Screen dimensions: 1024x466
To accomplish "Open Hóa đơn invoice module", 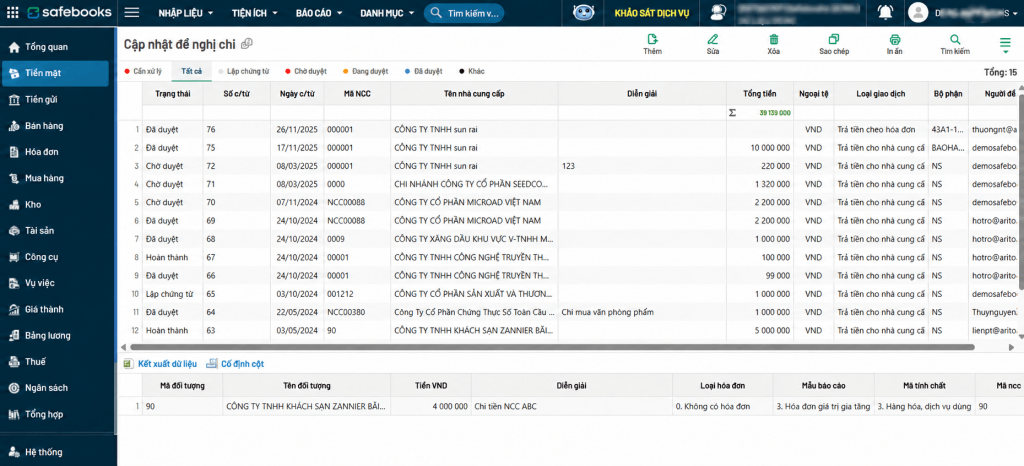I will pyautogui.click(x=55, y=152).
